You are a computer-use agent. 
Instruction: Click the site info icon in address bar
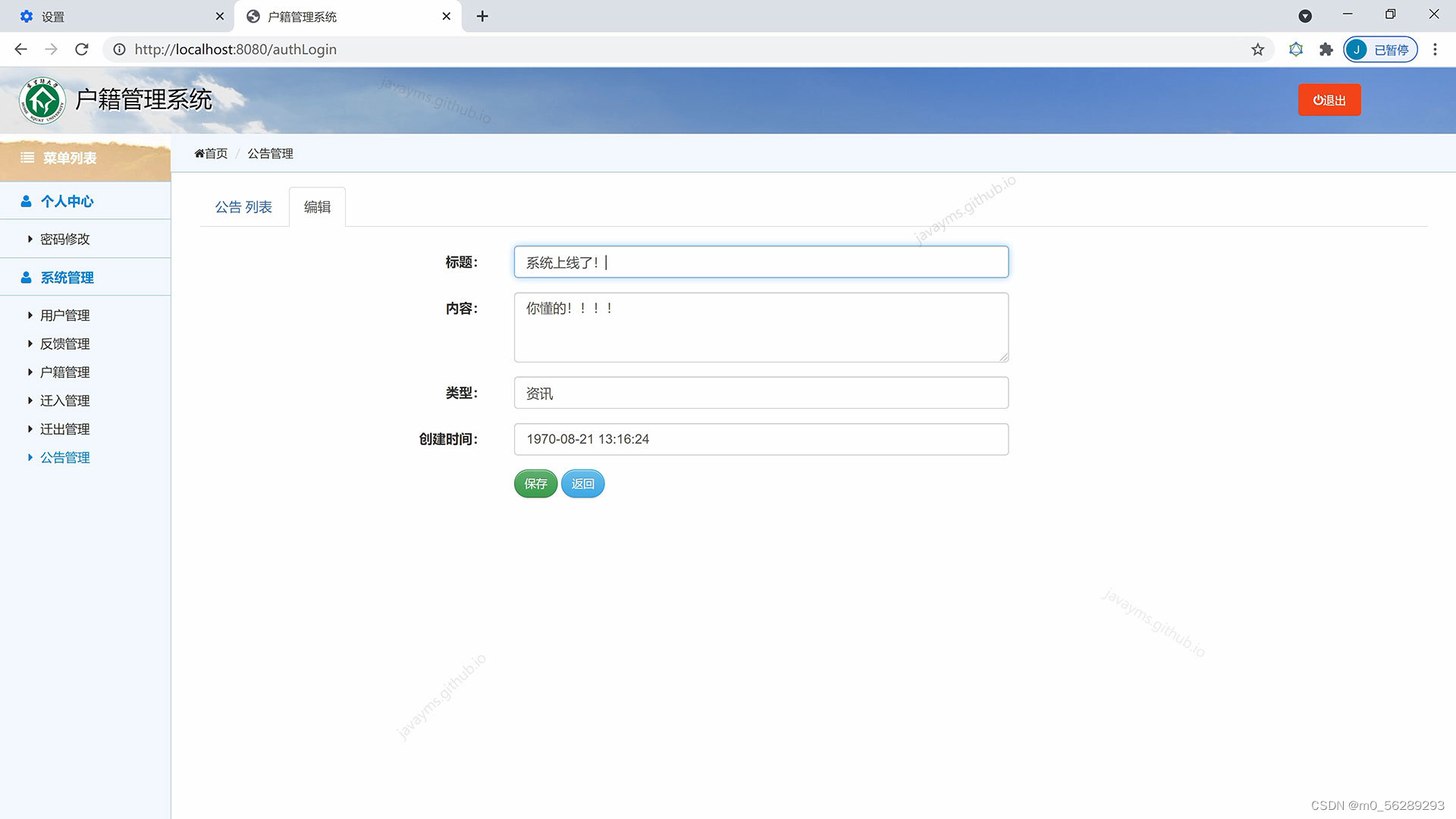point(119,49)
